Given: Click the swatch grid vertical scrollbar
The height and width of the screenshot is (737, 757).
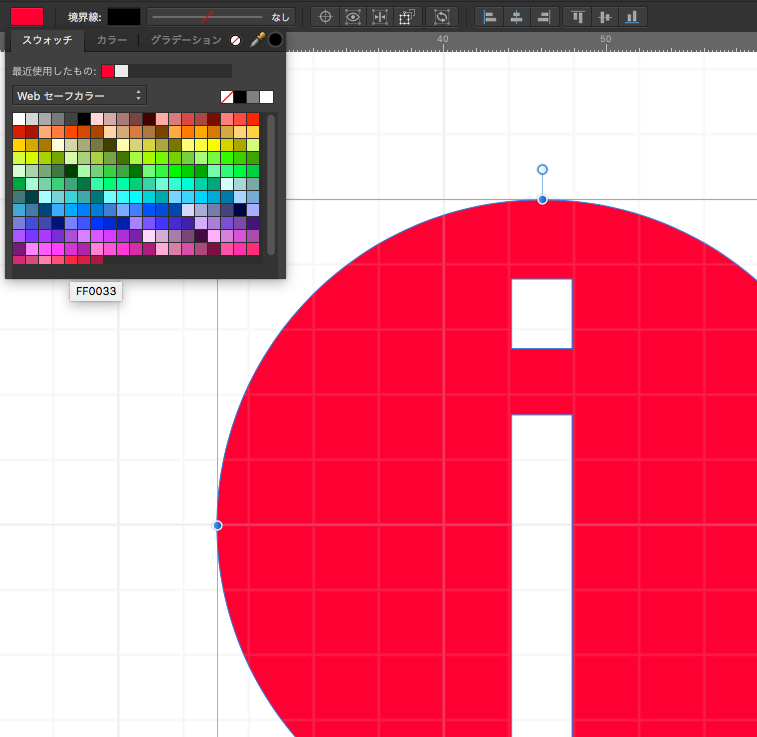Looking at the screenshot, I should click(271, 184).
